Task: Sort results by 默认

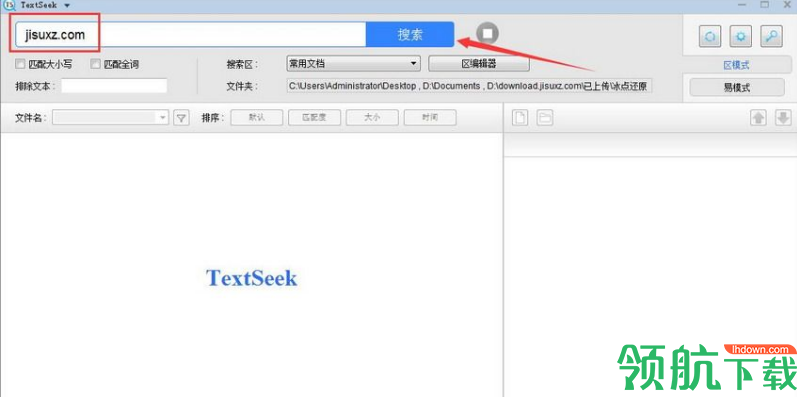Action: [257, 117]
